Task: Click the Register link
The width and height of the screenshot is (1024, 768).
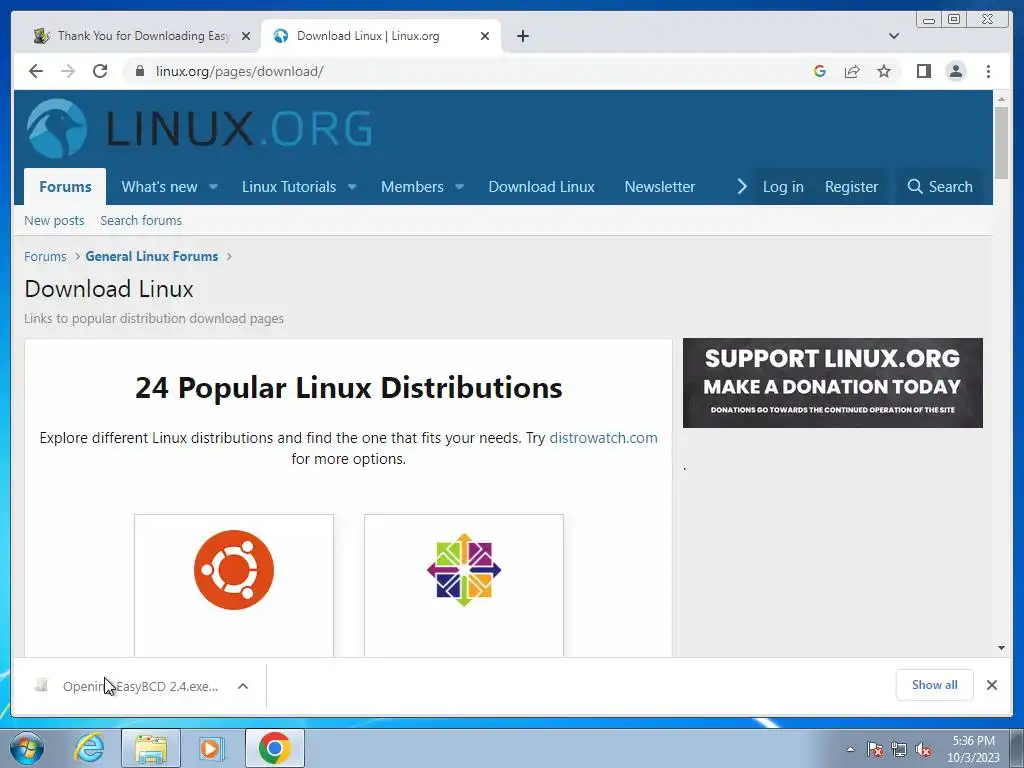Action: (851, 187)
